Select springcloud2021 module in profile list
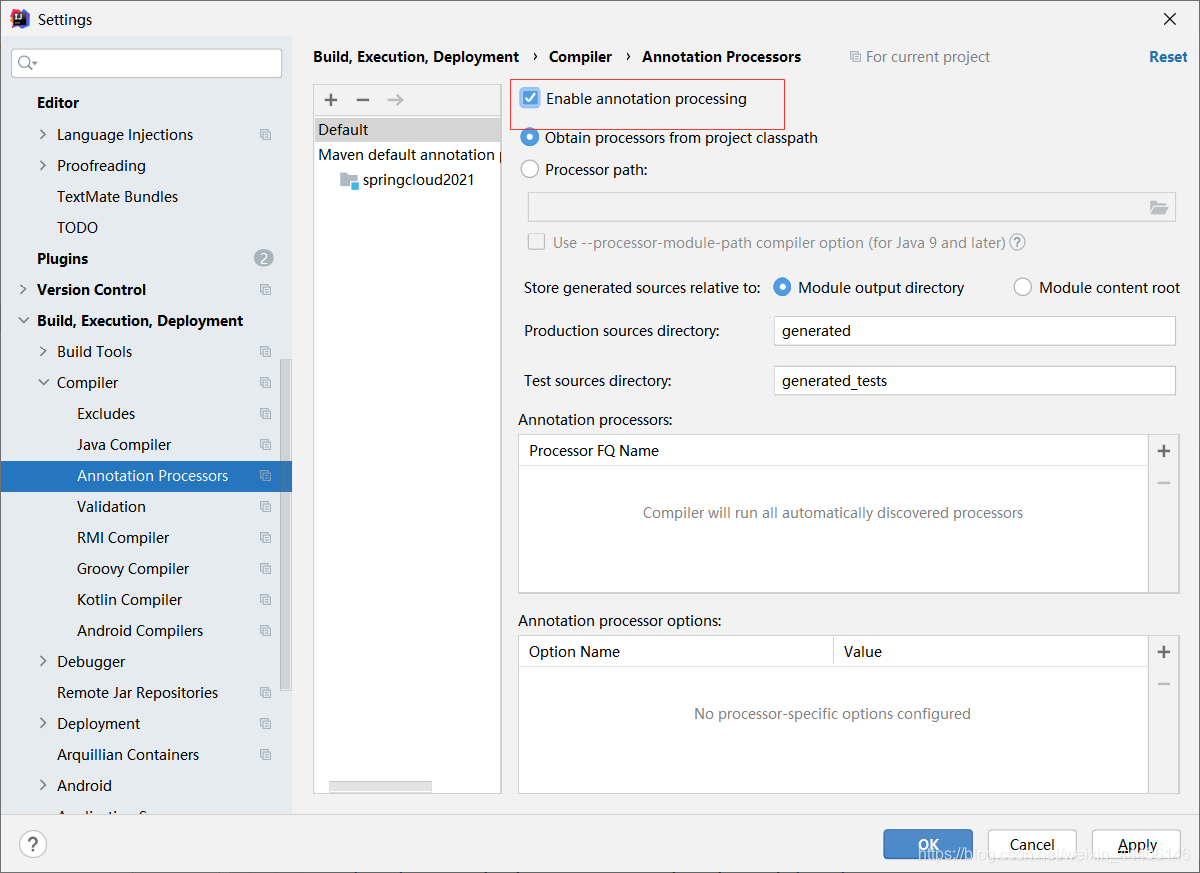The image size is (1200, 873). [407, 180]
